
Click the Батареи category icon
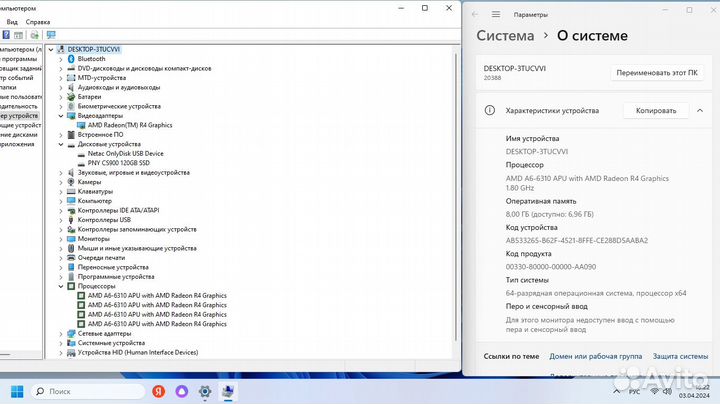(71, 97)
